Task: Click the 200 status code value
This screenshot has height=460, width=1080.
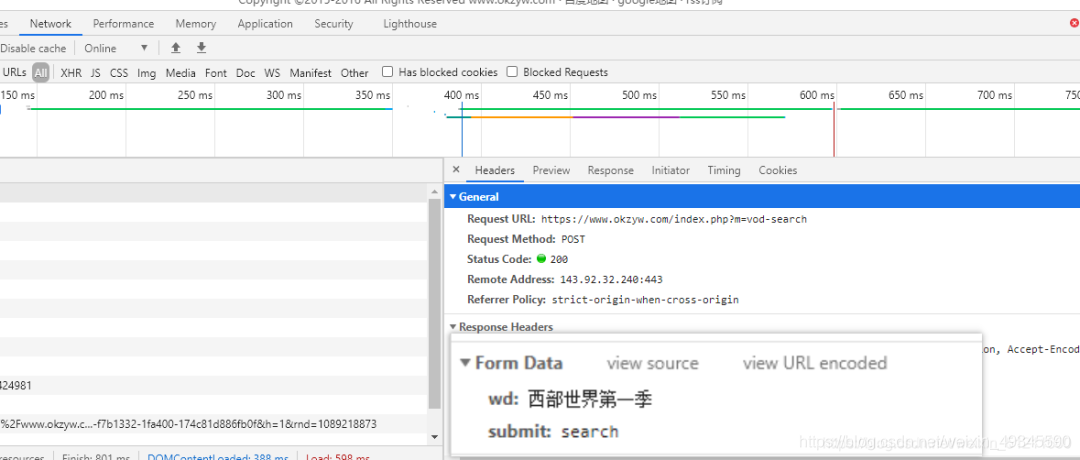Action: click(559, 260)
